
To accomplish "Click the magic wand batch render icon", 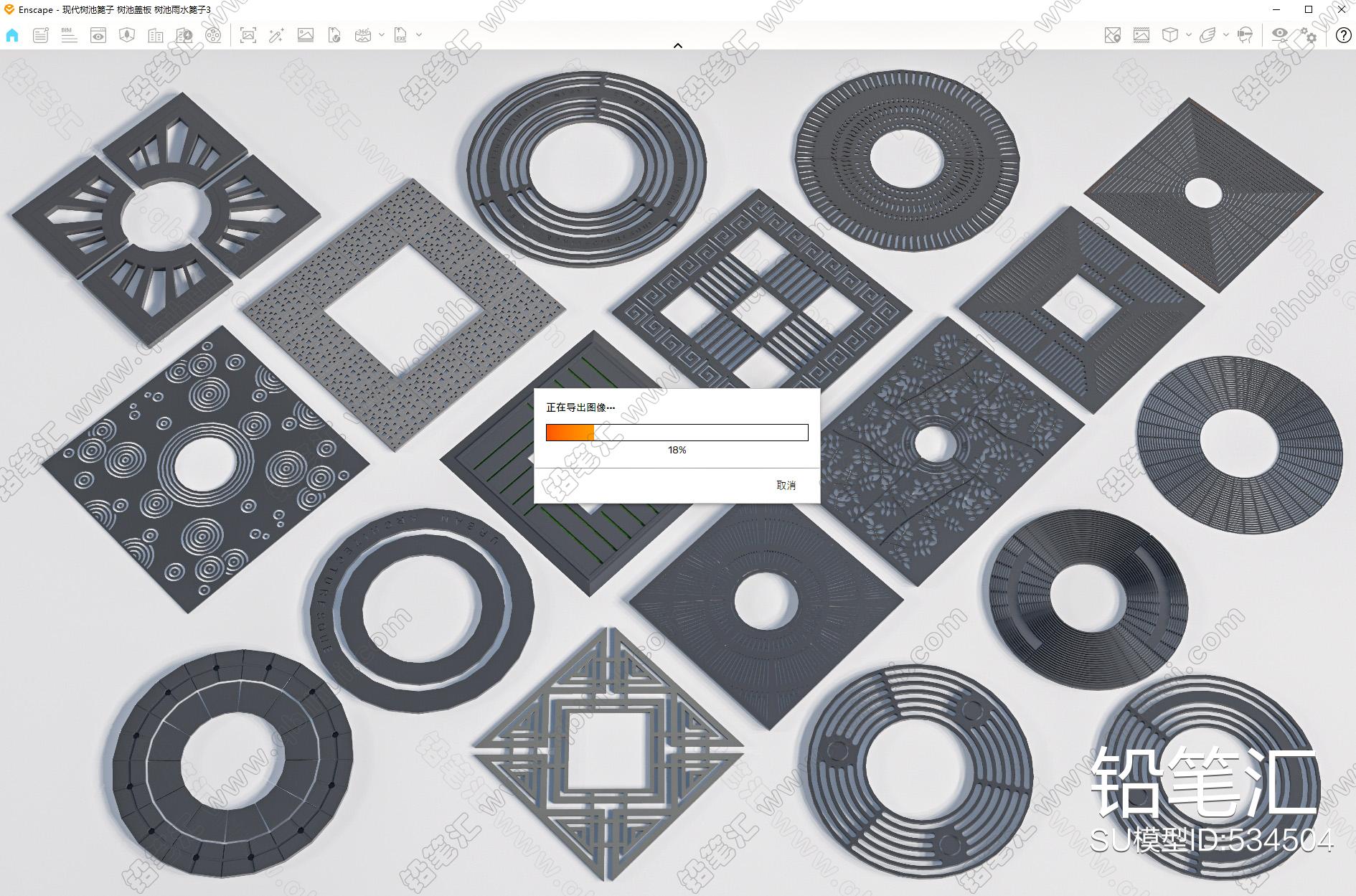I will coord(277,35).
